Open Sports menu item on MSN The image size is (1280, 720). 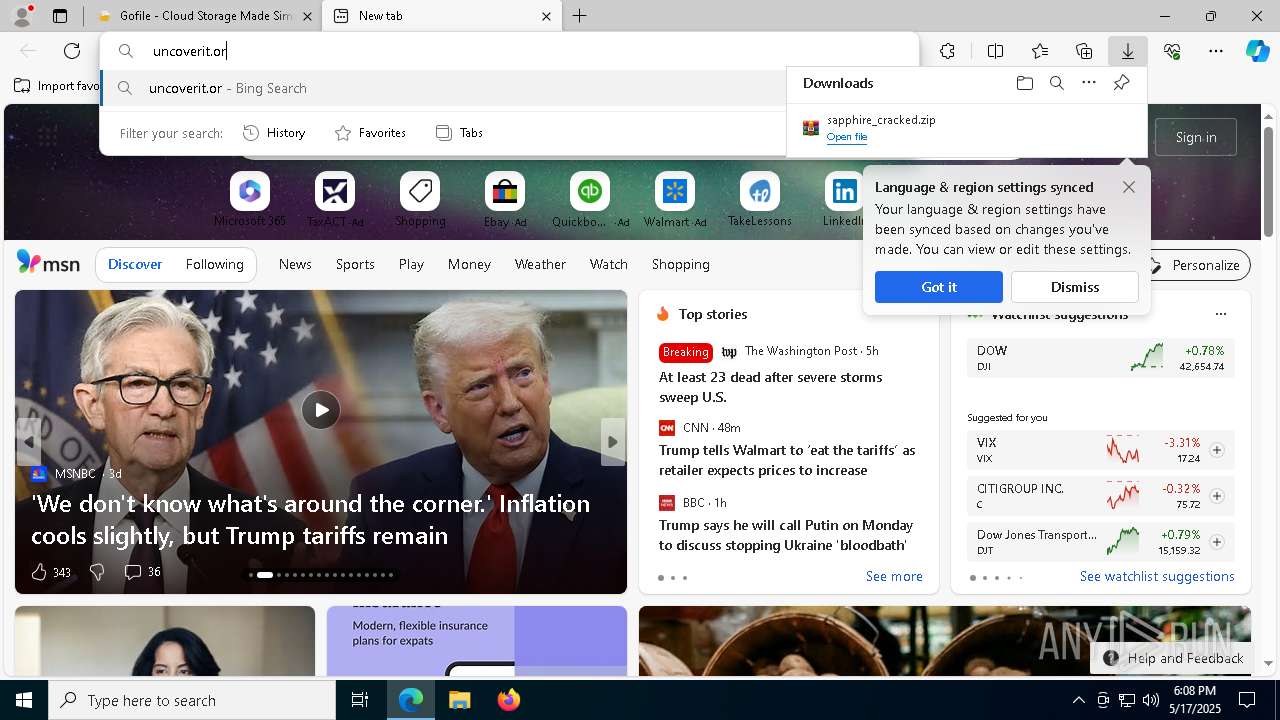pyautogui.click(x=355, y=265)
